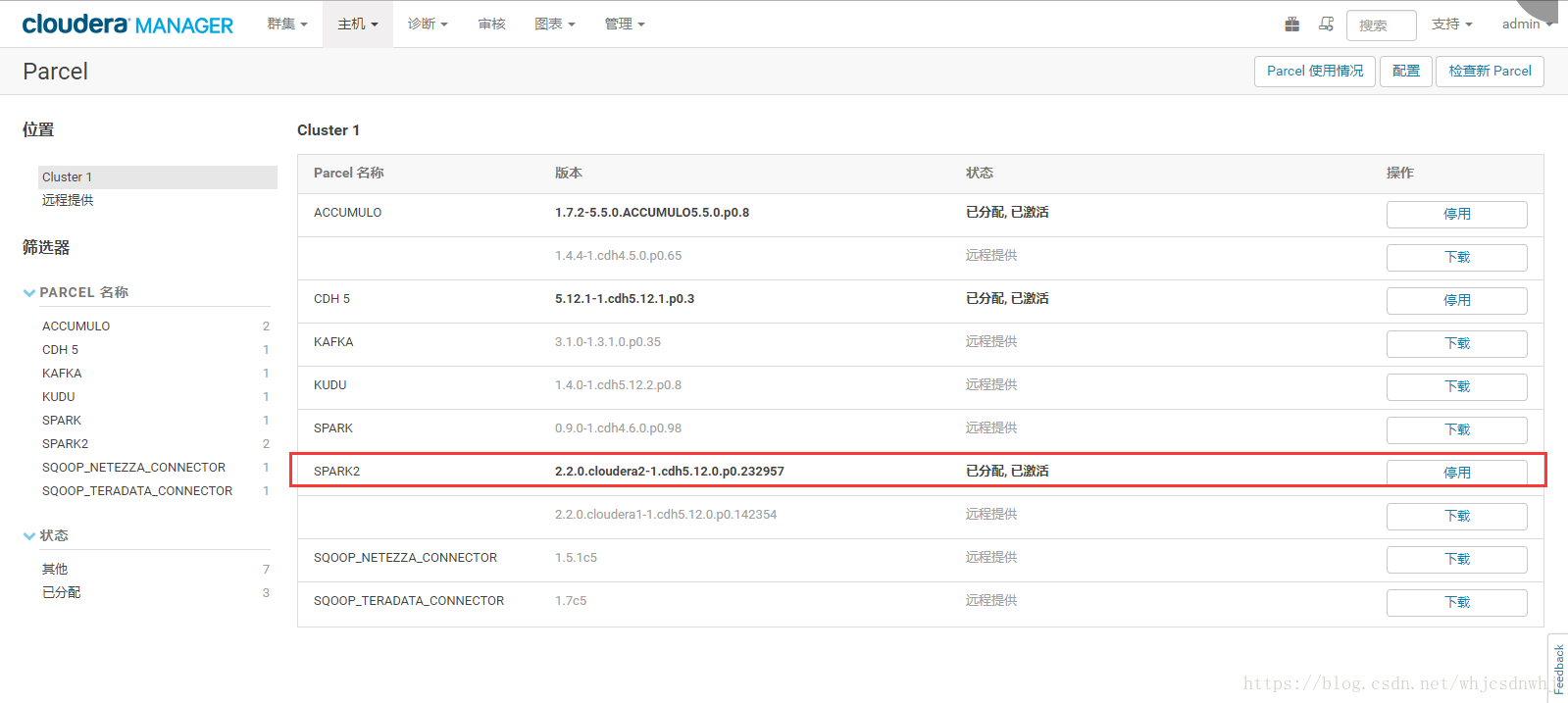
Task: Open the 支持 dropdown menu
Action: point(1451,24)
